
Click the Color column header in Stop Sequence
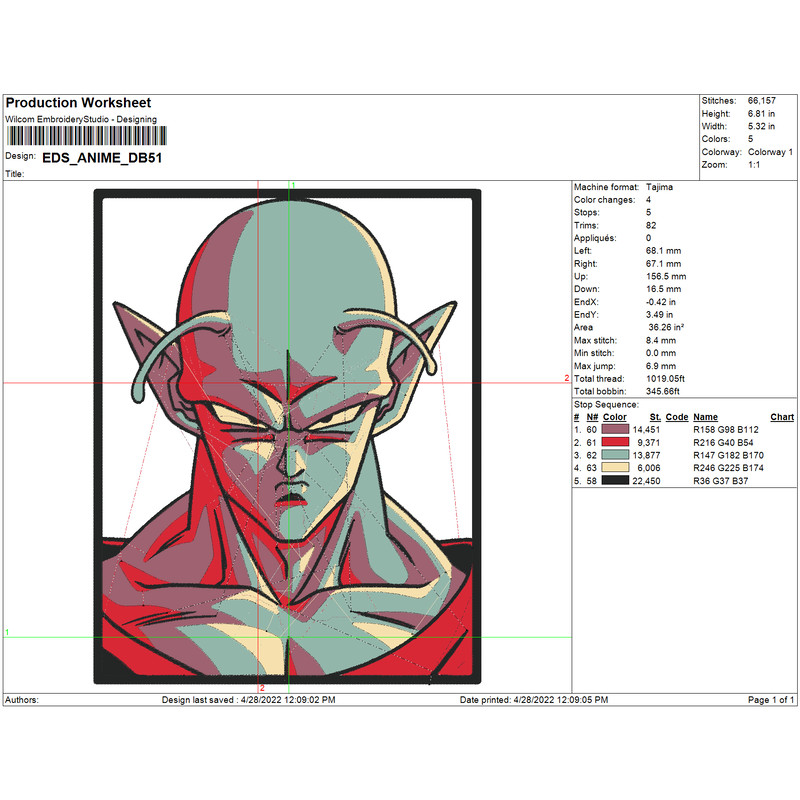(615, 417)
